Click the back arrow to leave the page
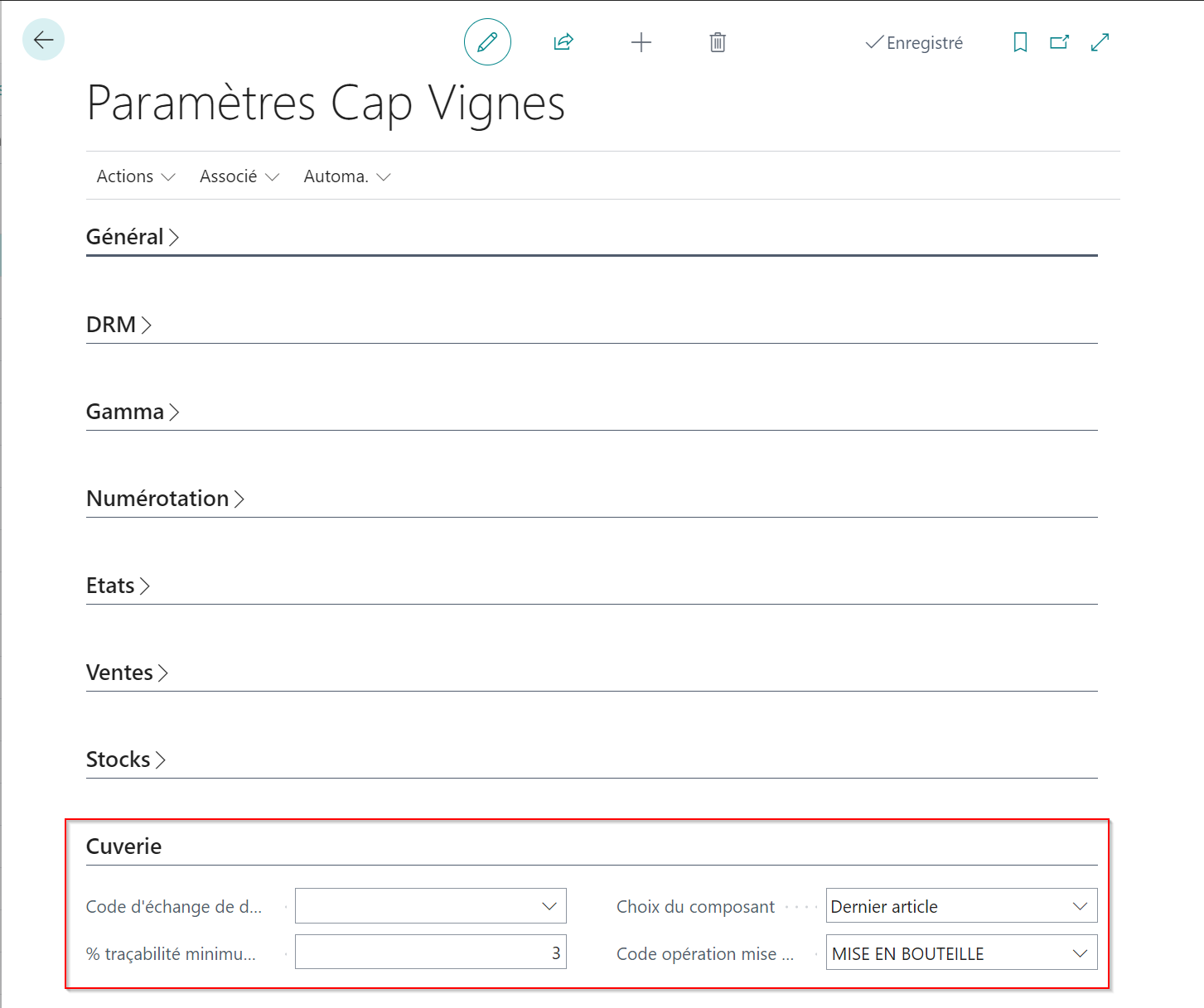This screenshot has height=1008, width=1204. [43, 39]
